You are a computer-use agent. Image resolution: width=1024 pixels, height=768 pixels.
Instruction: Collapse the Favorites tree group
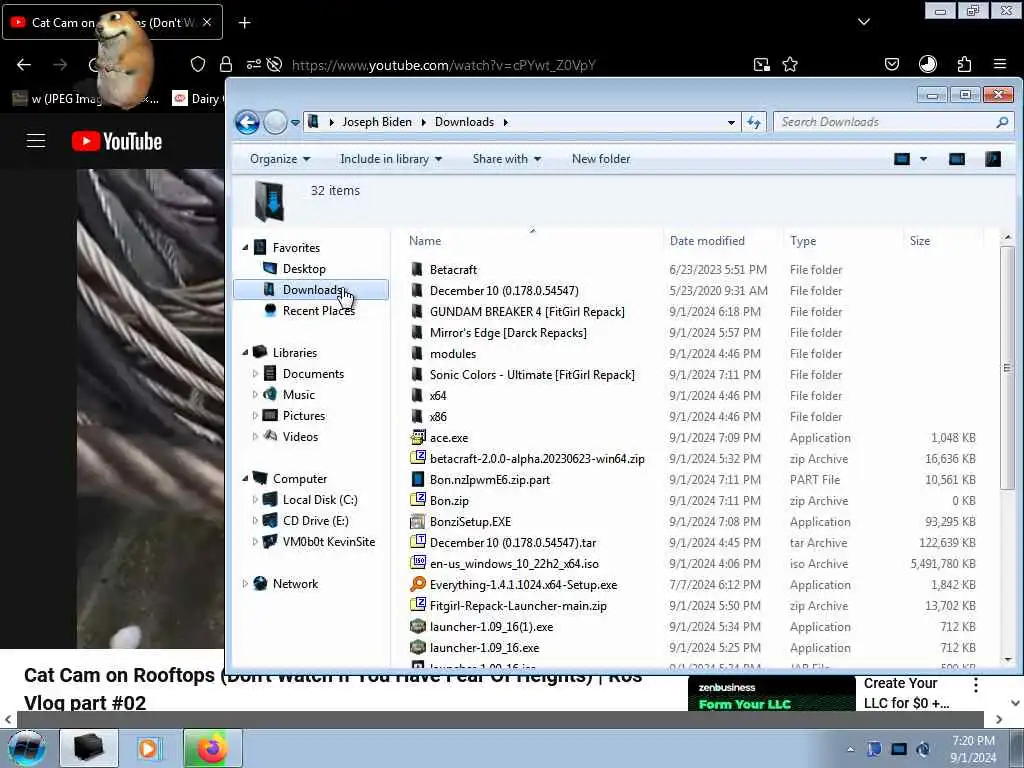click(246, 248)
